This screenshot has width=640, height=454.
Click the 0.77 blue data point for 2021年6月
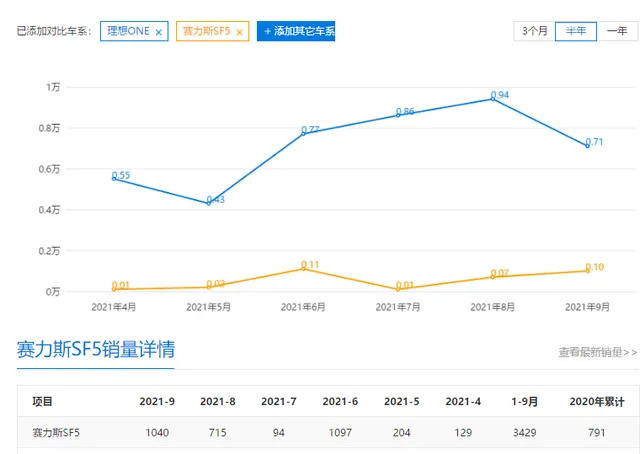[x=304, y=133]
